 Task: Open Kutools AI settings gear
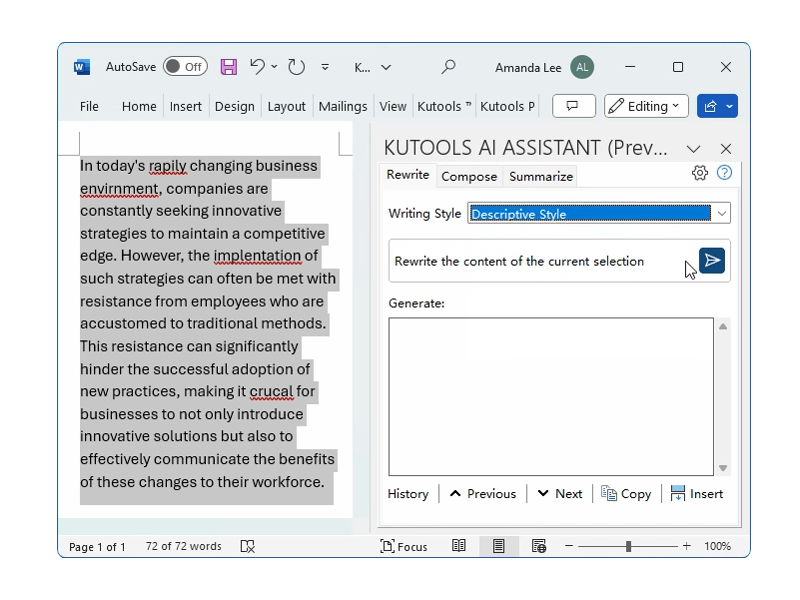tap(700, 173)
